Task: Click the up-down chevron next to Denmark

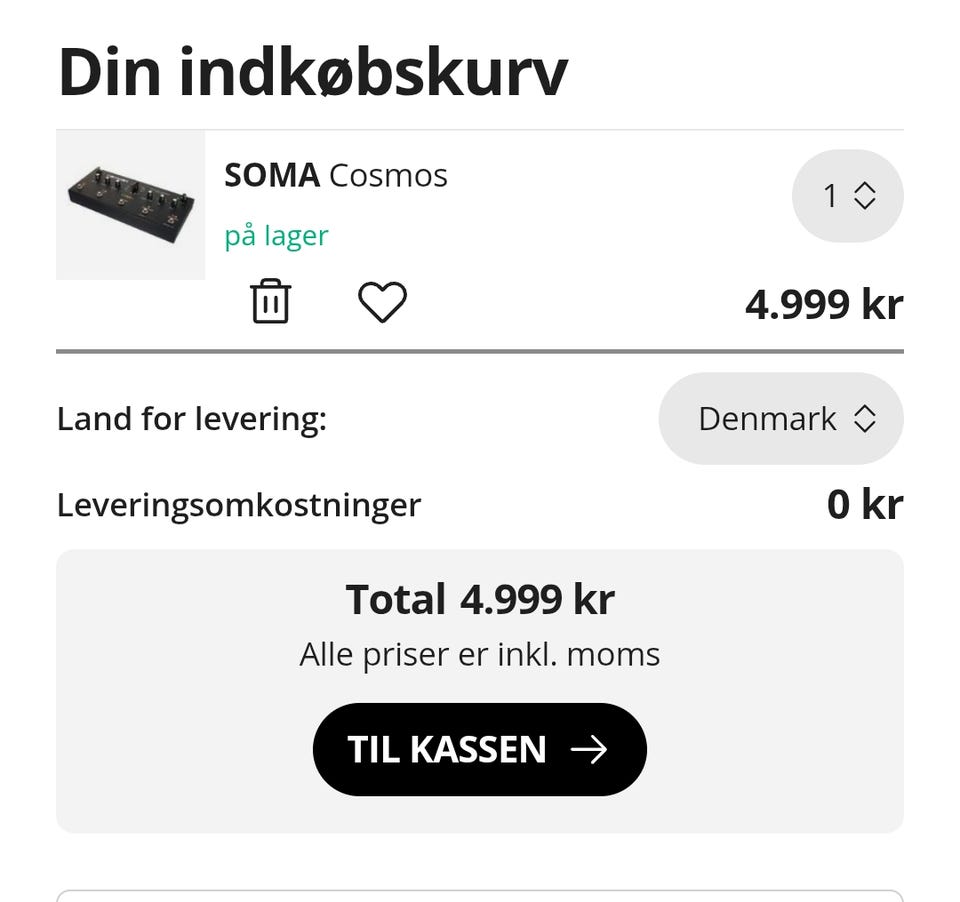Action: point(865,419)
